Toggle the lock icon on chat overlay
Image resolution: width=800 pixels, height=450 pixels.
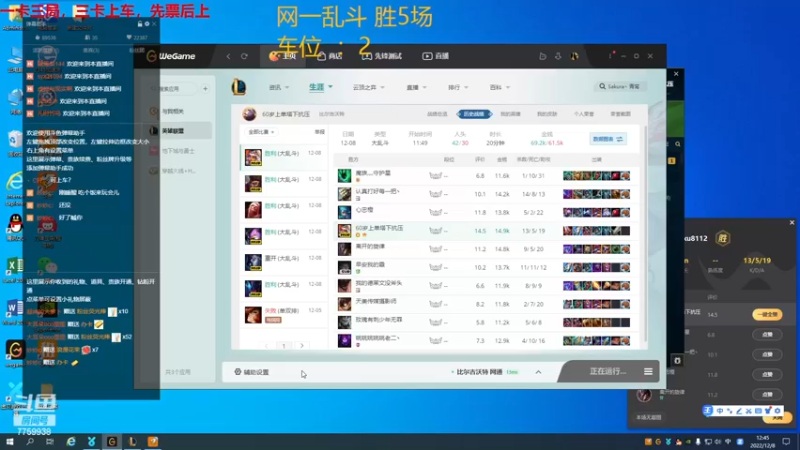(140, 23)
